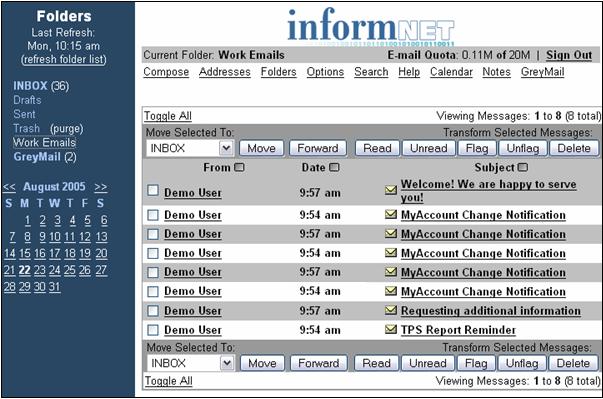The height and width of the screenshot is (399, 603).
Task: Click Unflag button above the message list
Action: click(x=523, y=148)
